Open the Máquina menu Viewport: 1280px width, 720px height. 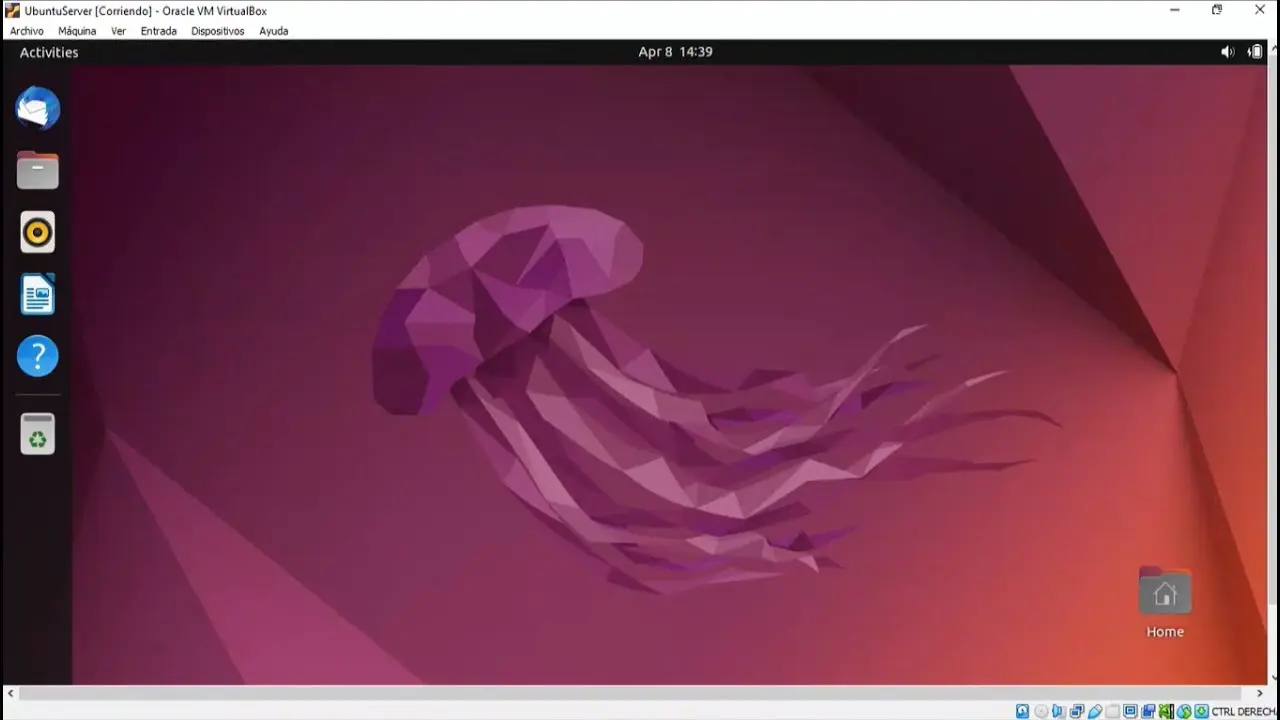(x=77, y=31)
